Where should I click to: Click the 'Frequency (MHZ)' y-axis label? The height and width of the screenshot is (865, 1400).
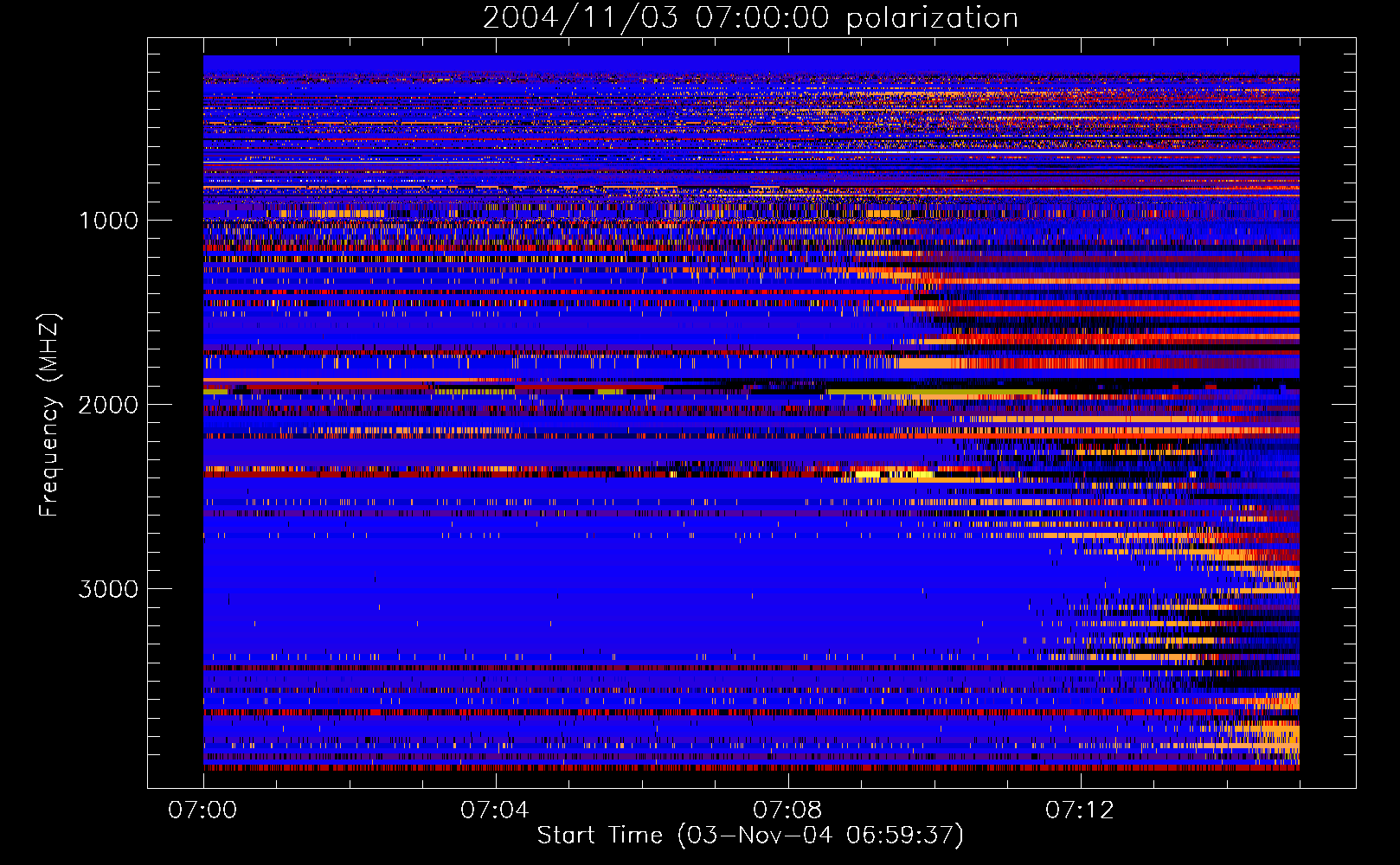click(48, 415)
